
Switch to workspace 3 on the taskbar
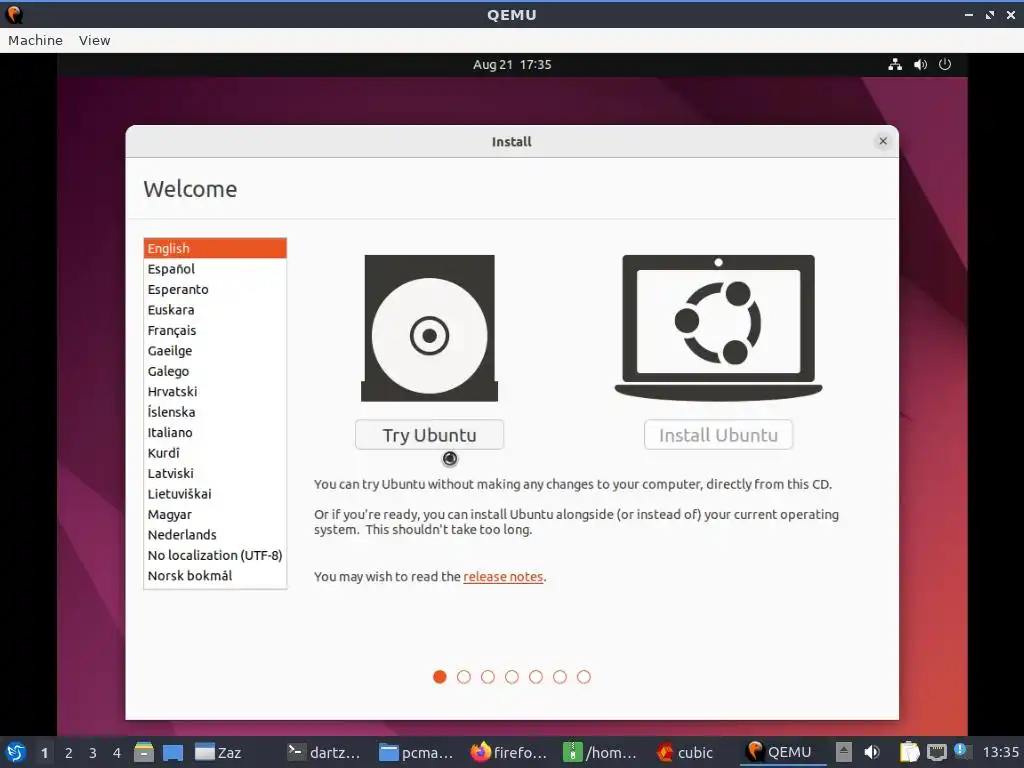click(x=93, y=753)
